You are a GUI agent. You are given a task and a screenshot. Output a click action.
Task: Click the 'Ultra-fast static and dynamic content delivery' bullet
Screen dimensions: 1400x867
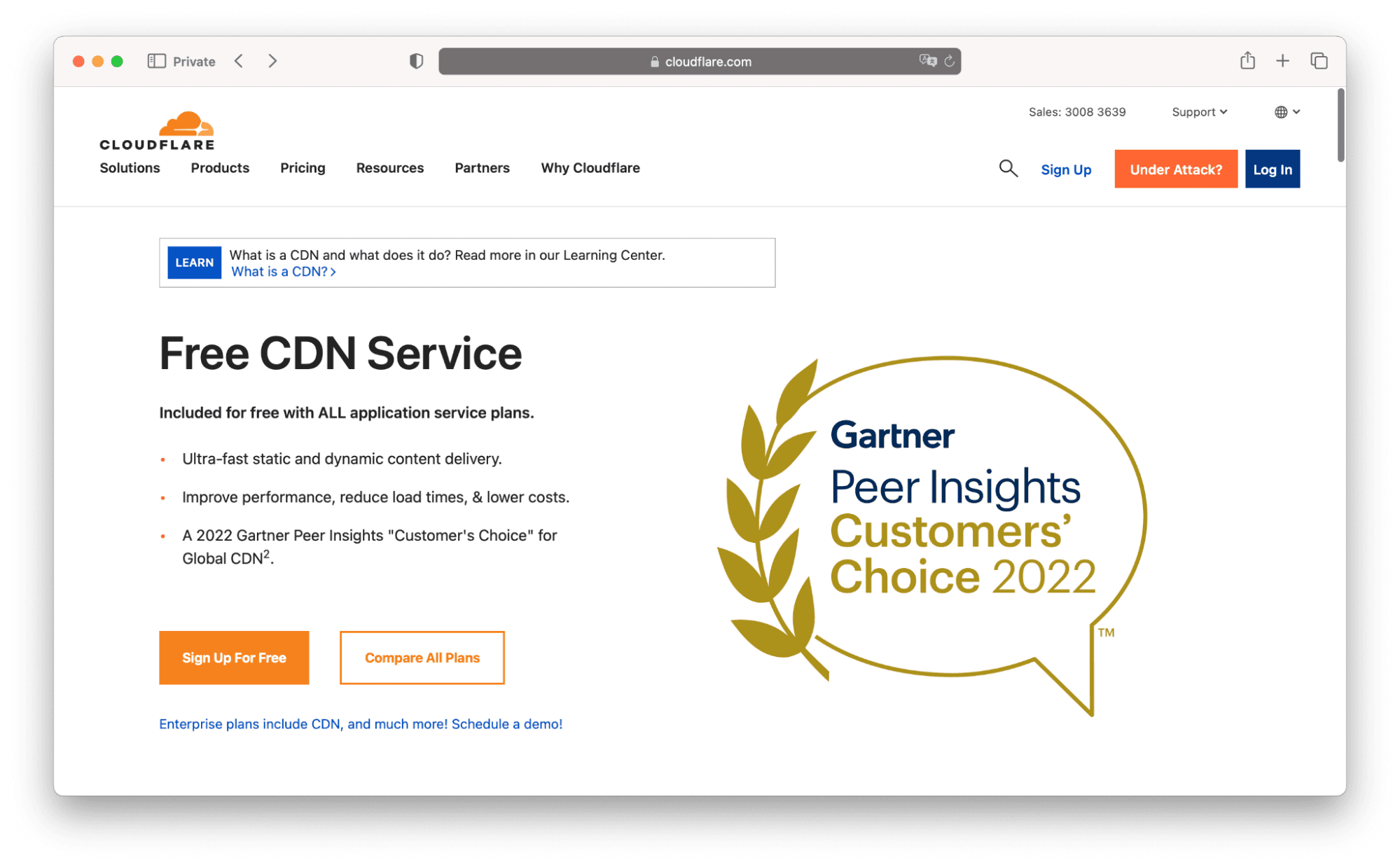[x=342, y=459]
